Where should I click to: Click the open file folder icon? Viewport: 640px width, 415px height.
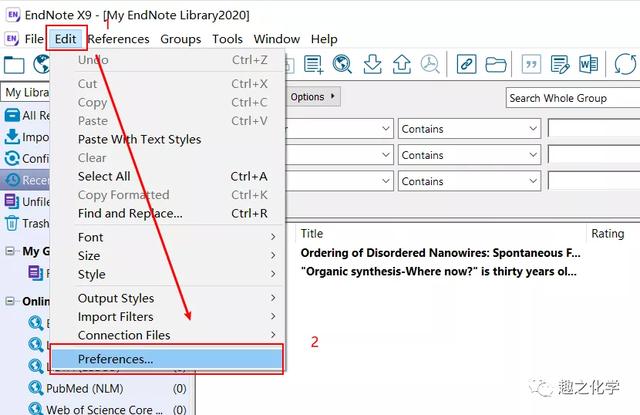pyautogui.click(x=496, y=64)
